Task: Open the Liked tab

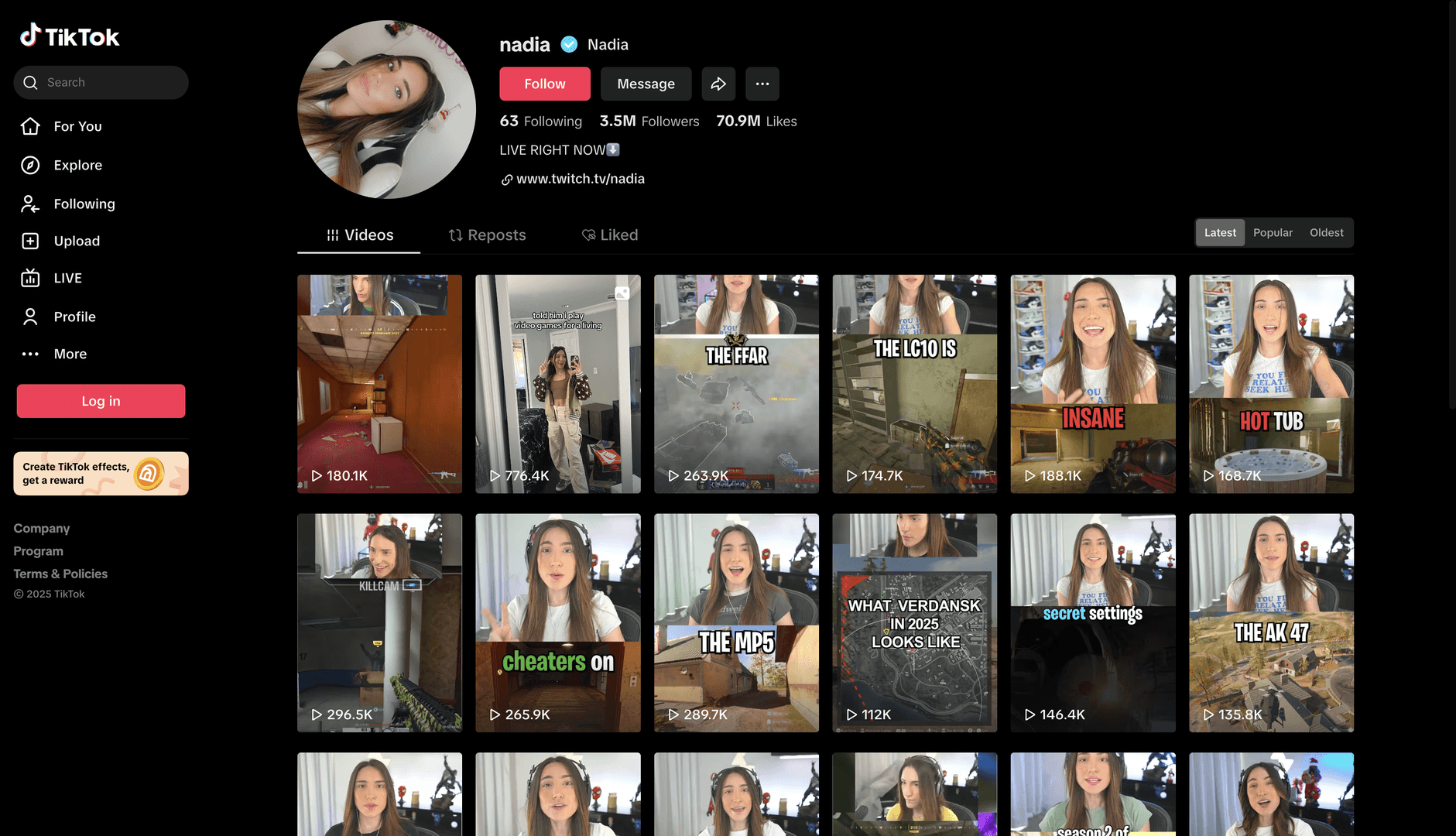Action: [x=610, y=235]
